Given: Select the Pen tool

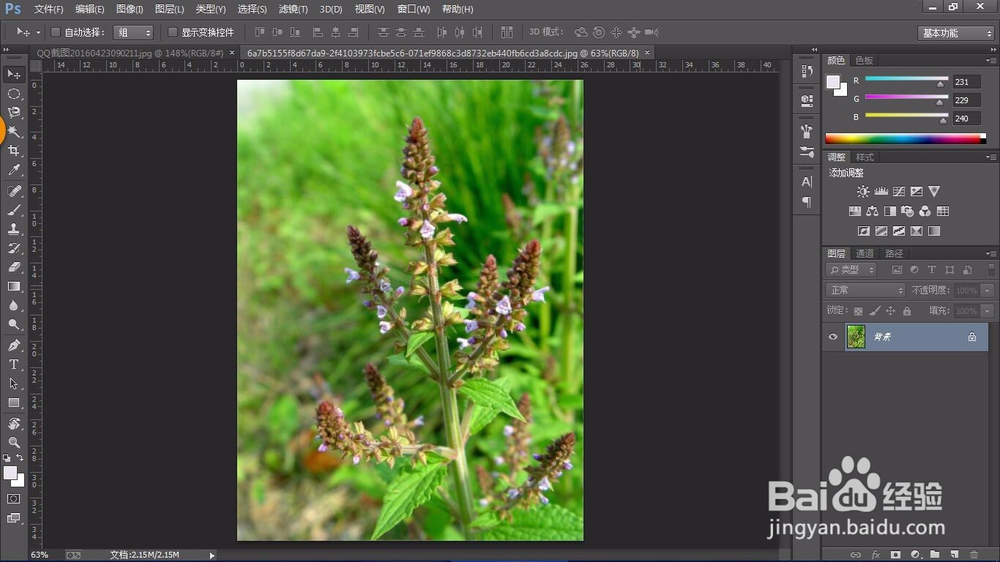Looking at the screenshot, I should 13,345.
